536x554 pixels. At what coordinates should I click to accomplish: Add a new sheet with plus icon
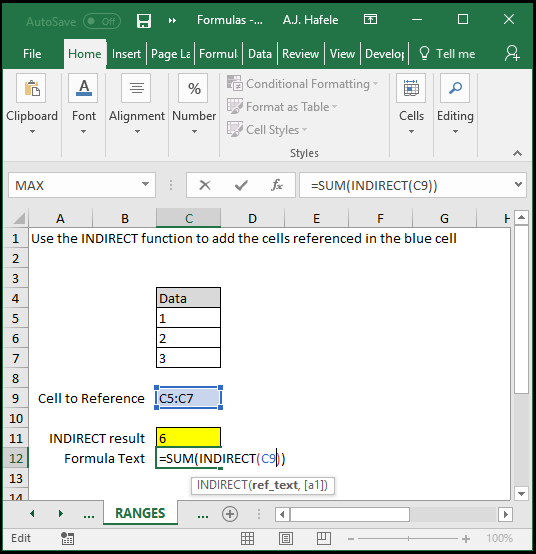230,514
